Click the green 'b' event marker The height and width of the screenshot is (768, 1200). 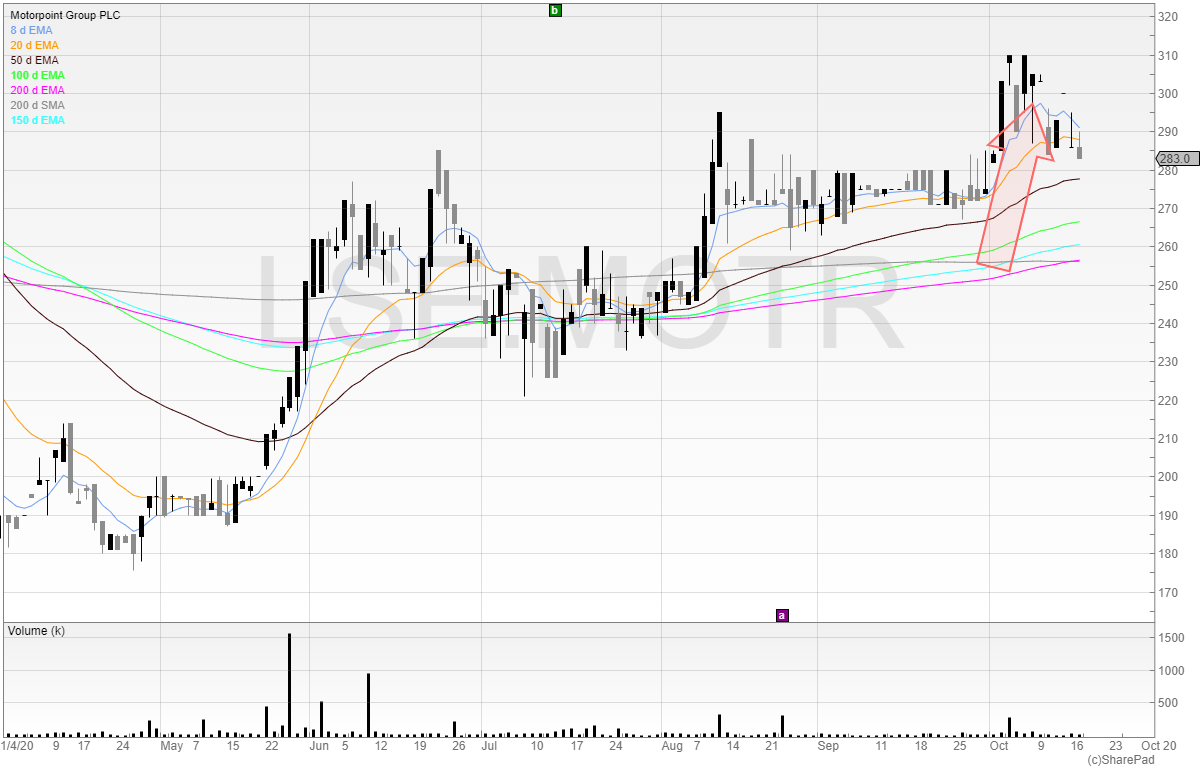[556, 10]
